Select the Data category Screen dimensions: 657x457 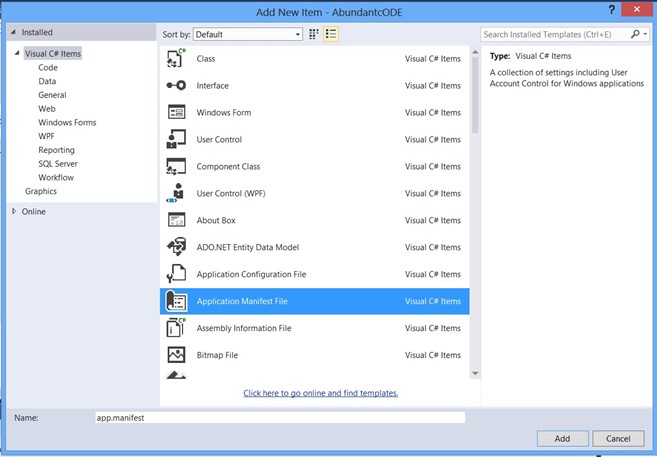click(x=47, y=81)
